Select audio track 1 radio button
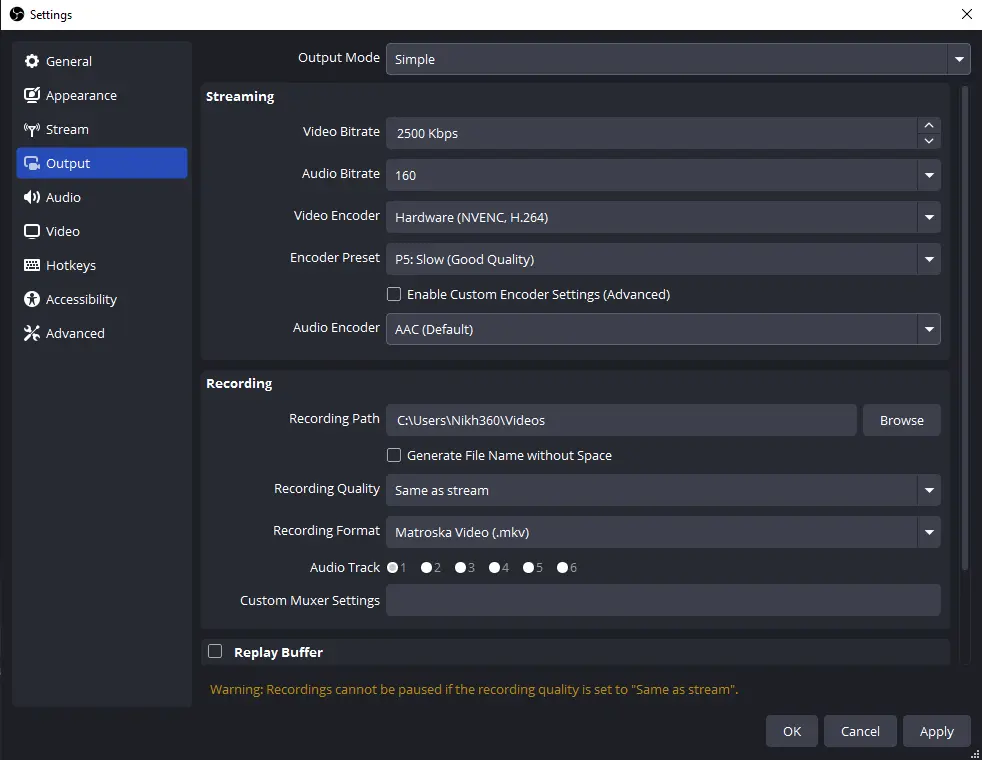 click(393, 568)
